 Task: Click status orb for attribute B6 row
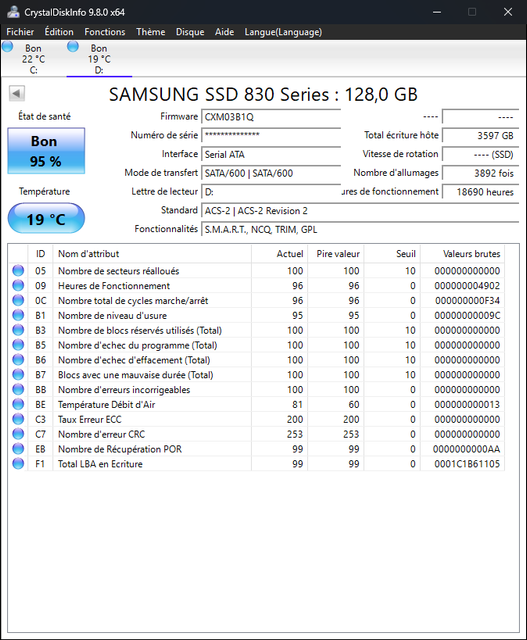click(x=18, y=360)
